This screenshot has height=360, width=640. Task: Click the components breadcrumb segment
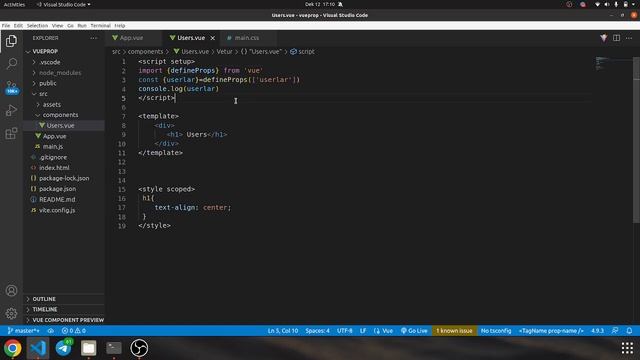(x=145, y=51)
